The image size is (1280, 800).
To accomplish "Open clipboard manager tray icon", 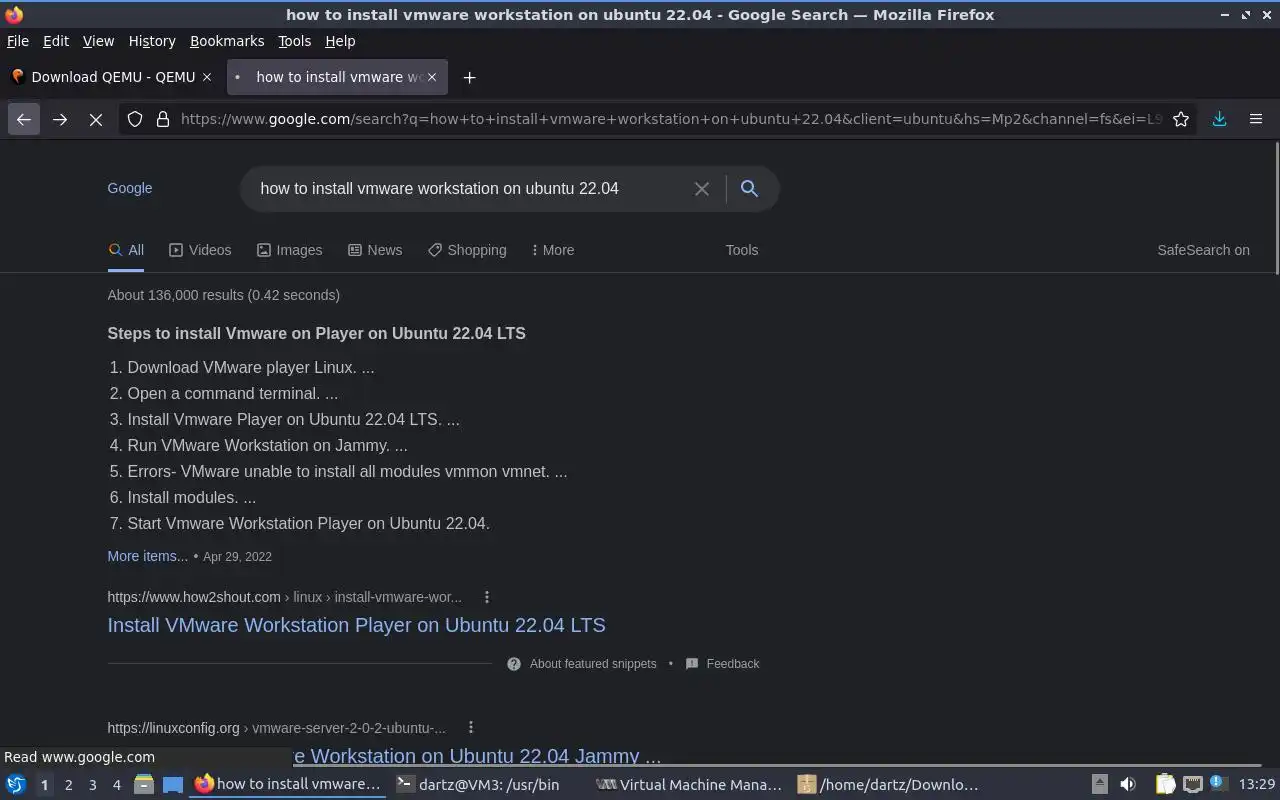I will pos(1165,784).
